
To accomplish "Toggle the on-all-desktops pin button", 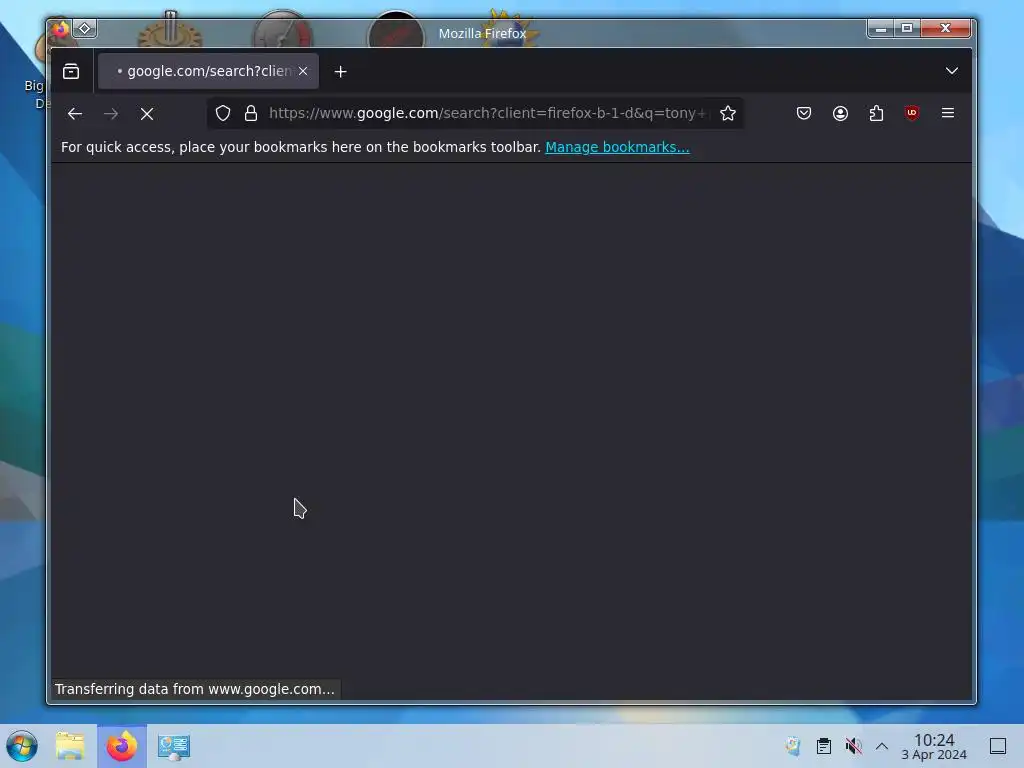I will click(x=85, y=29).
